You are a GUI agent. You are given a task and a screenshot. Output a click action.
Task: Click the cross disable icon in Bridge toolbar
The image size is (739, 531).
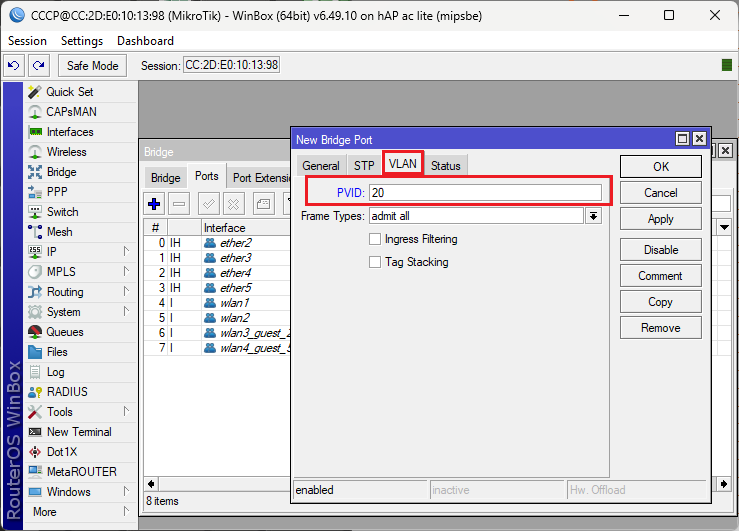(233, 204)
